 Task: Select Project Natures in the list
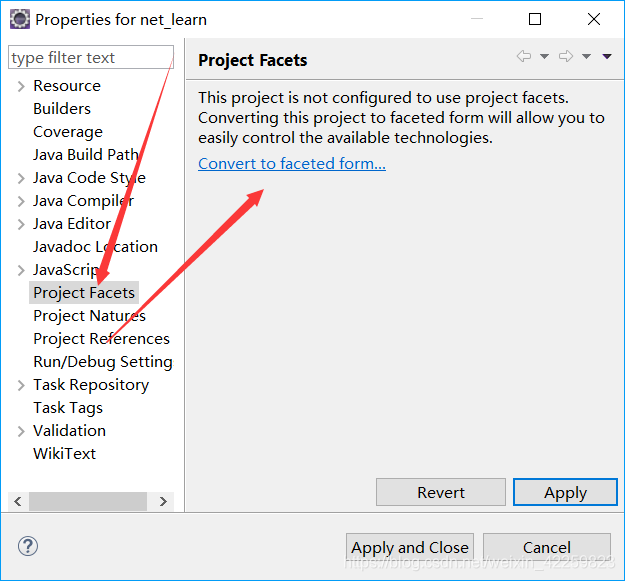(89, 316)
